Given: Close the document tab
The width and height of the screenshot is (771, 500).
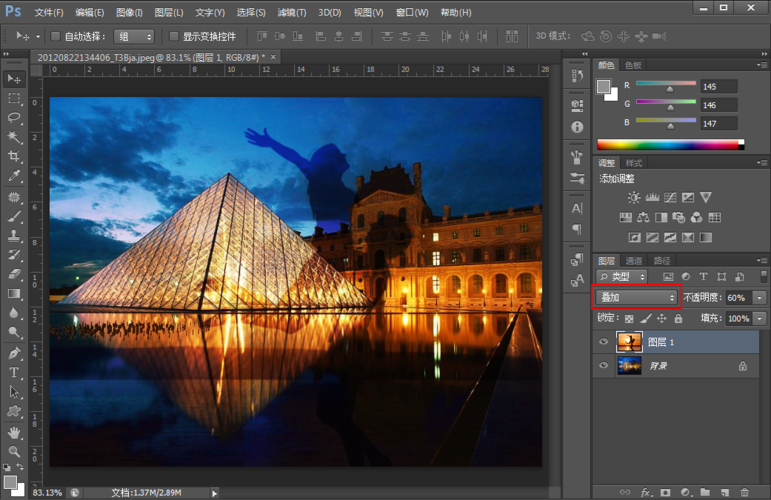Looking at the screenshot, I should [273, 58].
